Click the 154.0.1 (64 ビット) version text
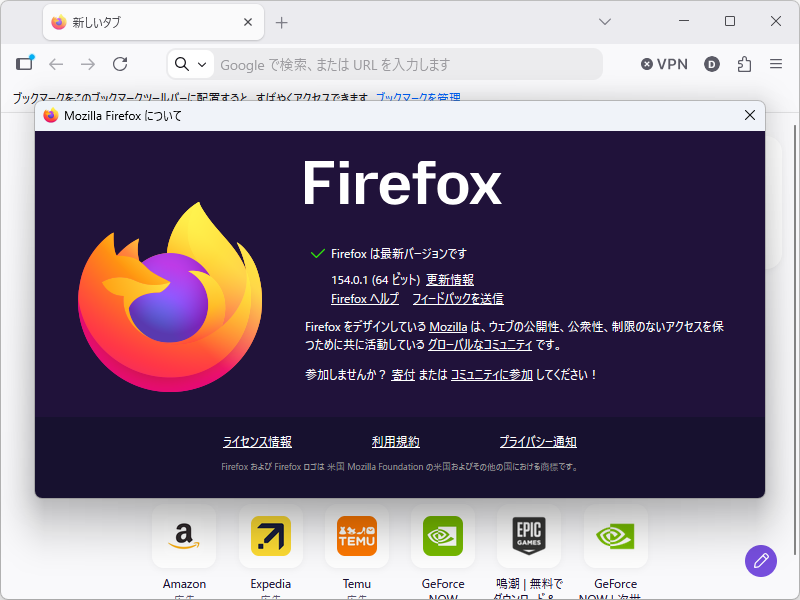The image size is (800, 600). 376,280
